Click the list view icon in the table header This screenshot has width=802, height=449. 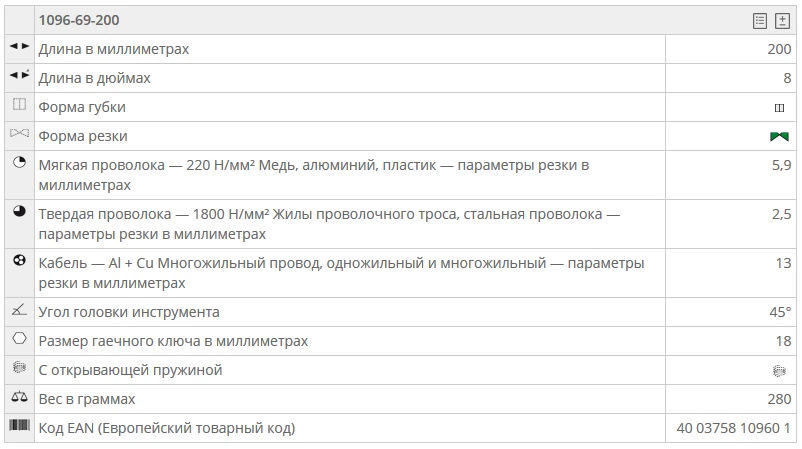[x=760, y=20]
